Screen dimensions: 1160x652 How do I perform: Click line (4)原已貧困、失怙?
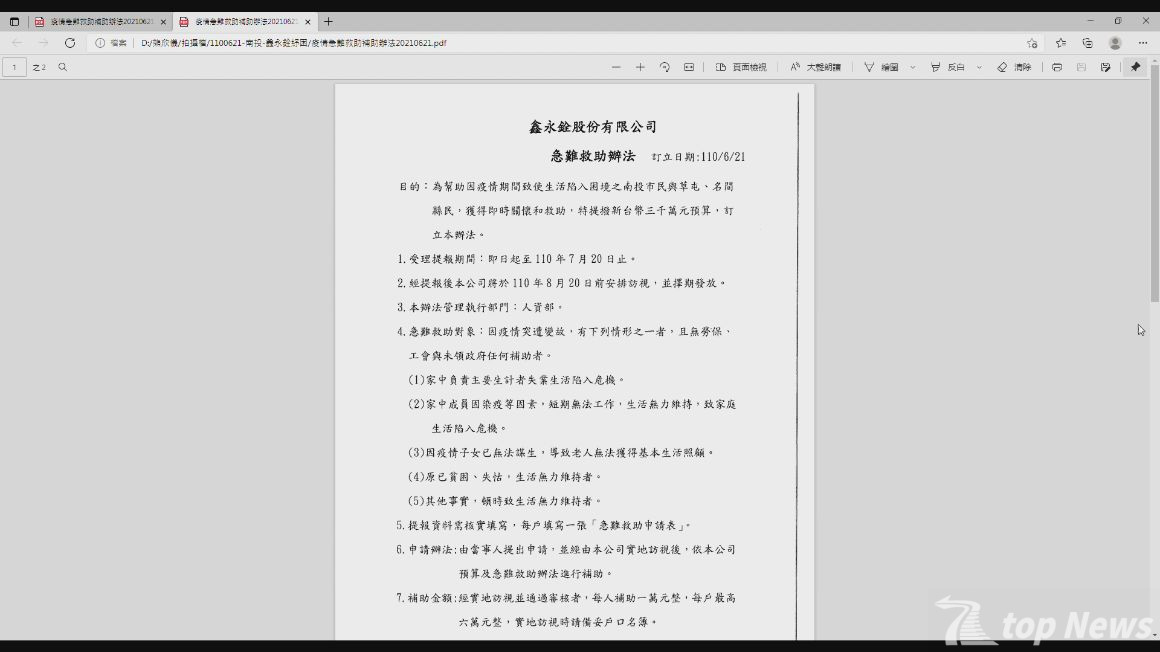(505, 477)
